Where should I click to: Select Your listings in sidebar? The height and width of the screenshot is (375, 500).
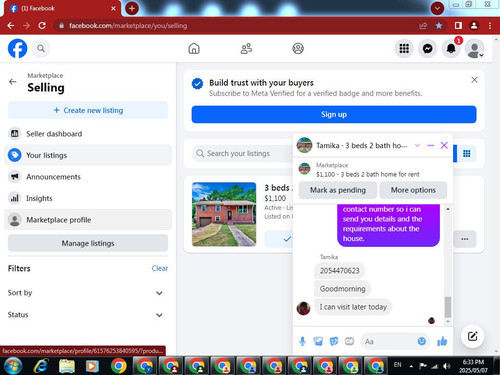tap(88, 155)
